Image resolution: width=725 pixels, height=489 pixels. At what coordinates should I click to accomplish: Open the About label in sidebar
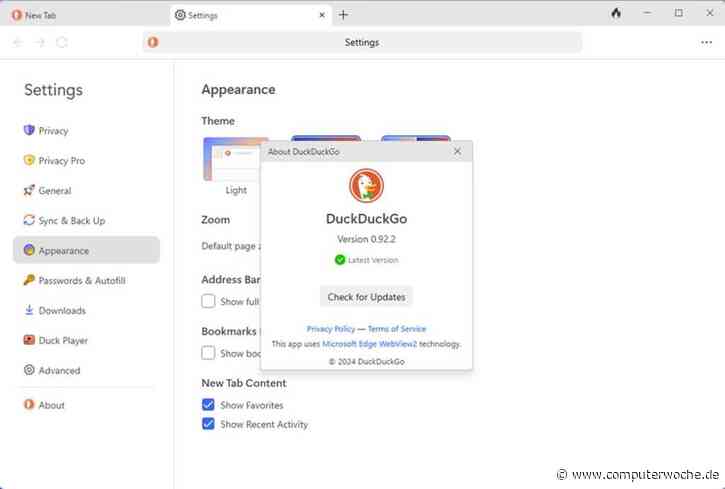click(52, 405)
